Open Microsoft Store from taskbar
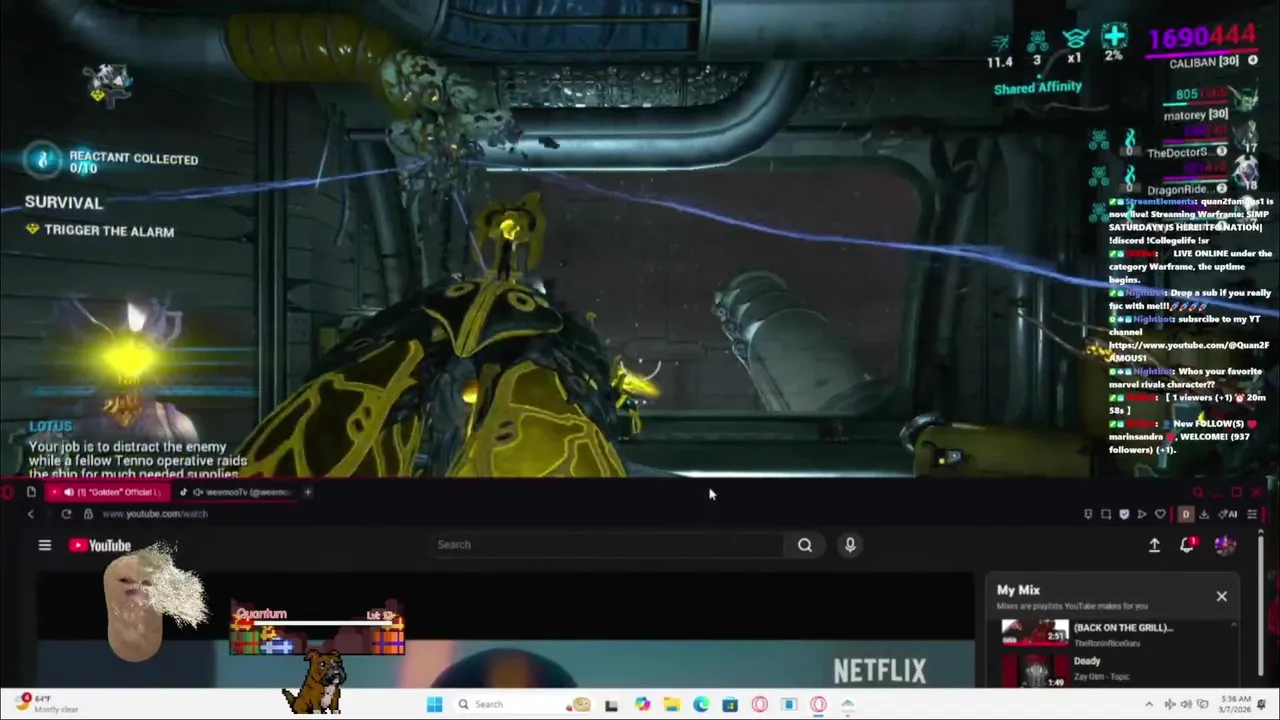This screenshot has height=720, width=1280. point(730,704)
